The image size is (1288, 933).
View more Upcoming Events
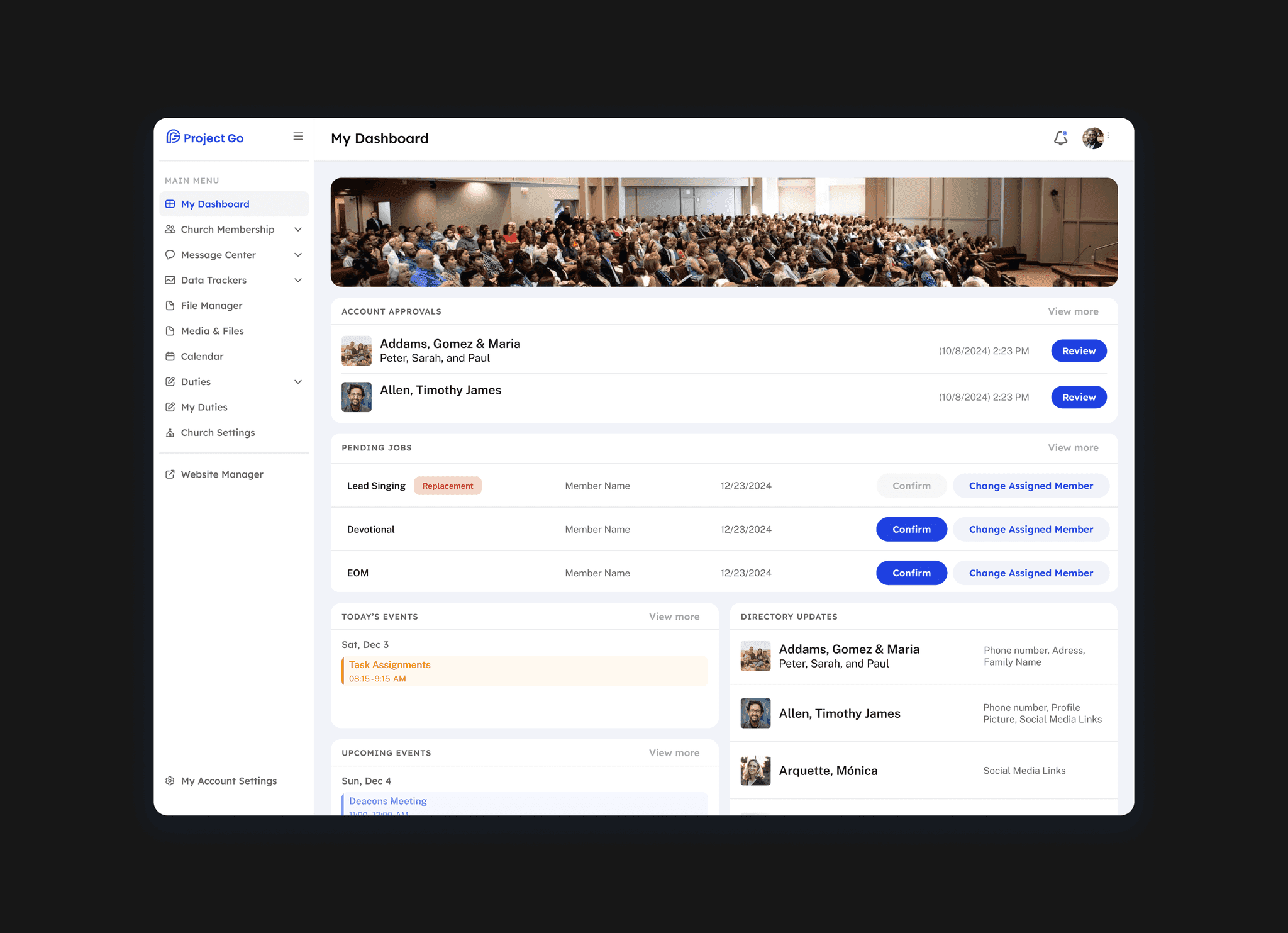click(674, 753)
